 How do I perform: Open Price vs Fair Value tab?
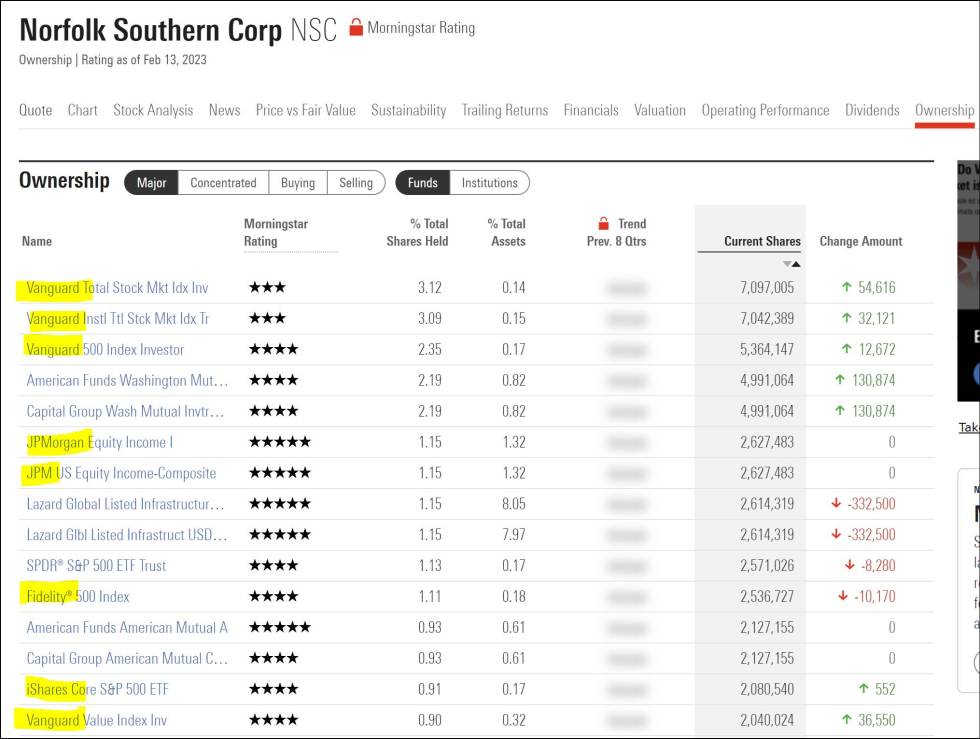(x=306, y=110)
